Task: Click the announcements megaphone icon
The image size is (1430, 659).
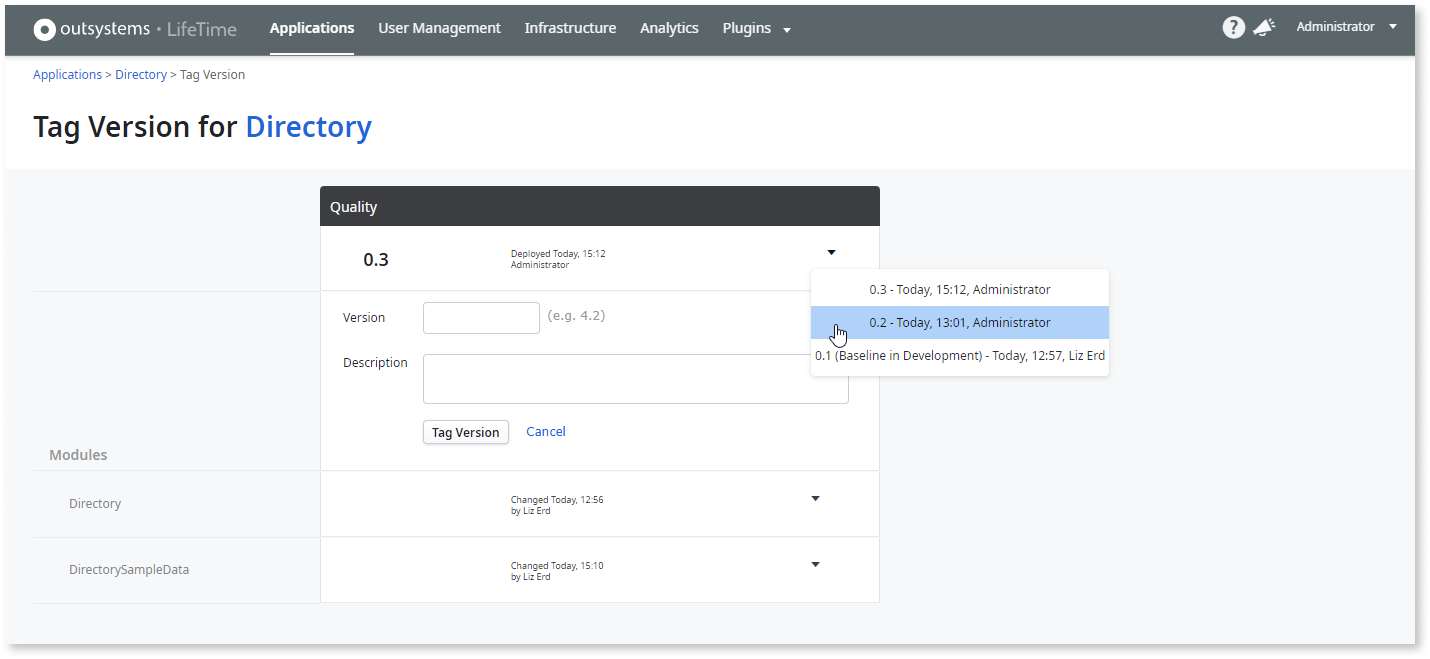Action: coord(1264,28)
